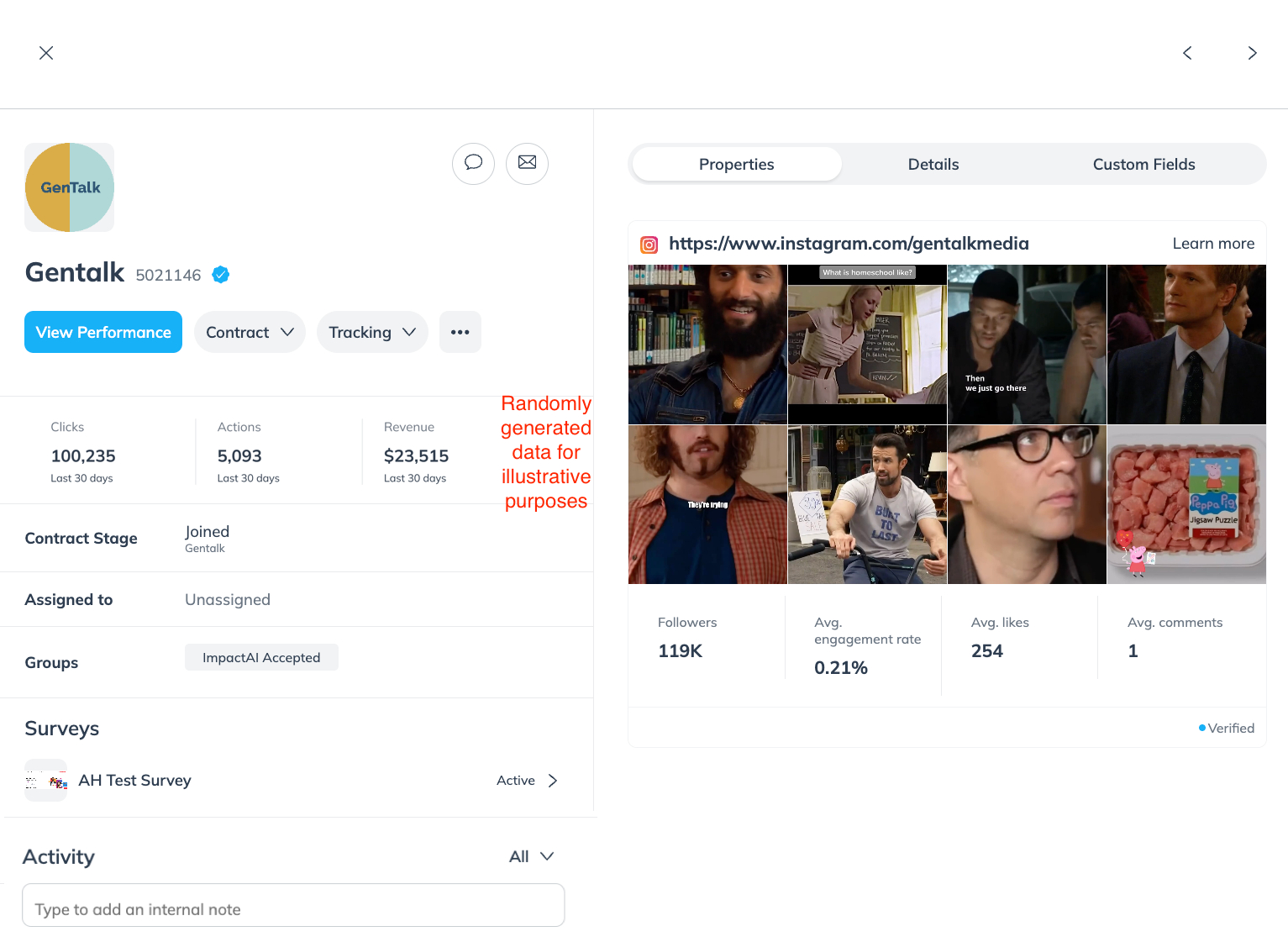Open the Peppa Pig Jigsaw Puzzle thumbnail
Screen dimensions: 1288x942
[1186, 504]
